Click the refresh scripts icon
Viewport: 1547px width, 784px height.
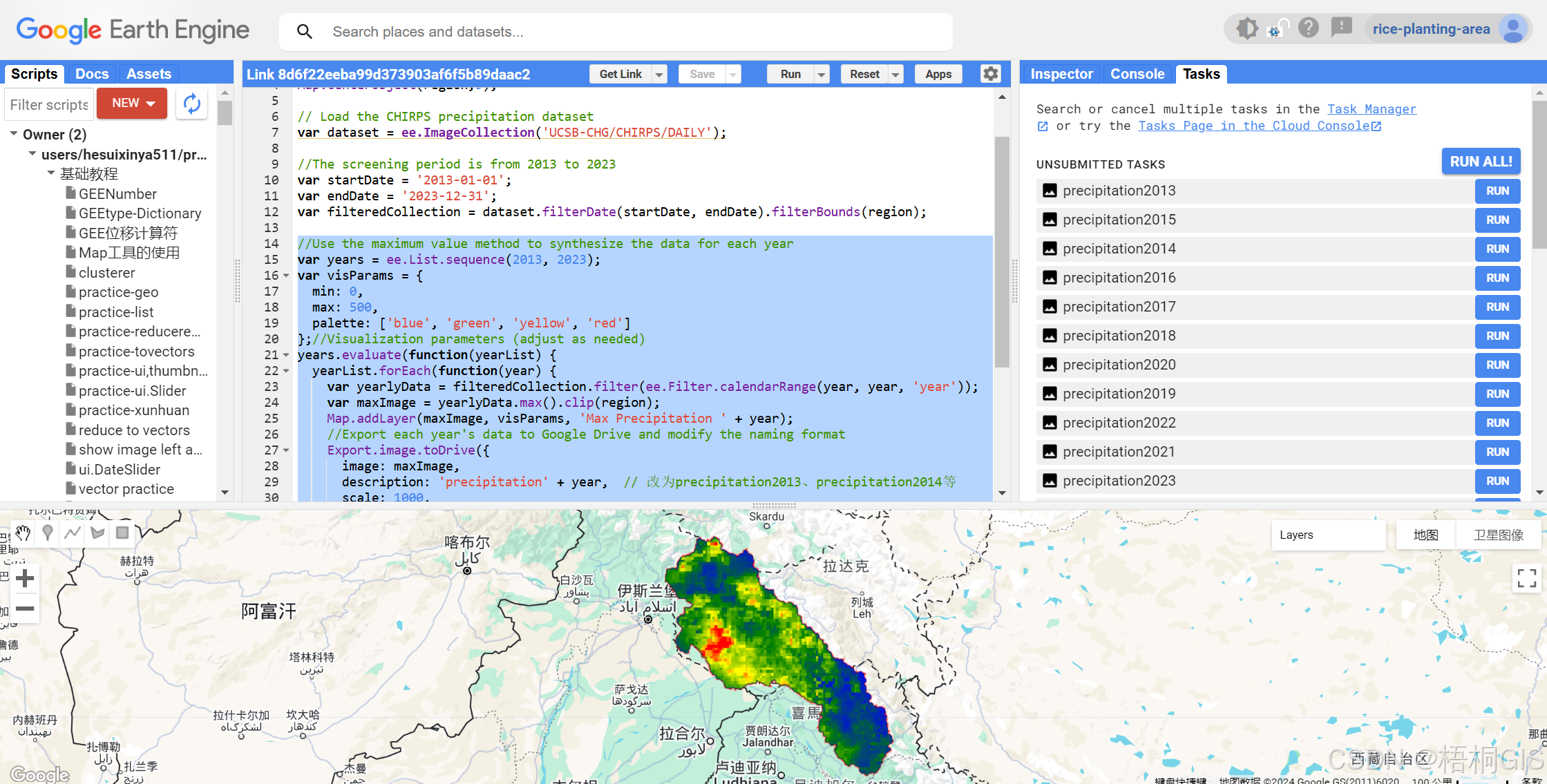pyautogui.click(x=191, y=104)
